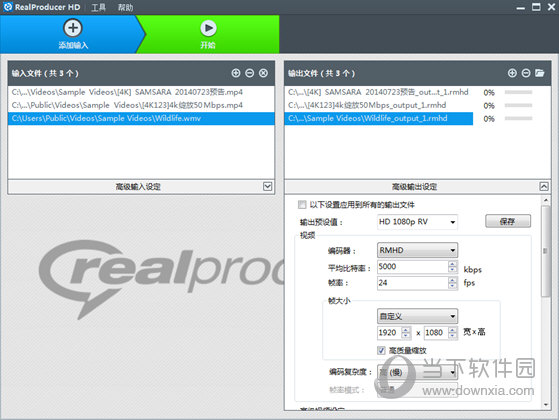The width and height of the screenshot is (559, 420).
Task: Click the settings scrollbar up arrow
Action: tap(545, 201)
